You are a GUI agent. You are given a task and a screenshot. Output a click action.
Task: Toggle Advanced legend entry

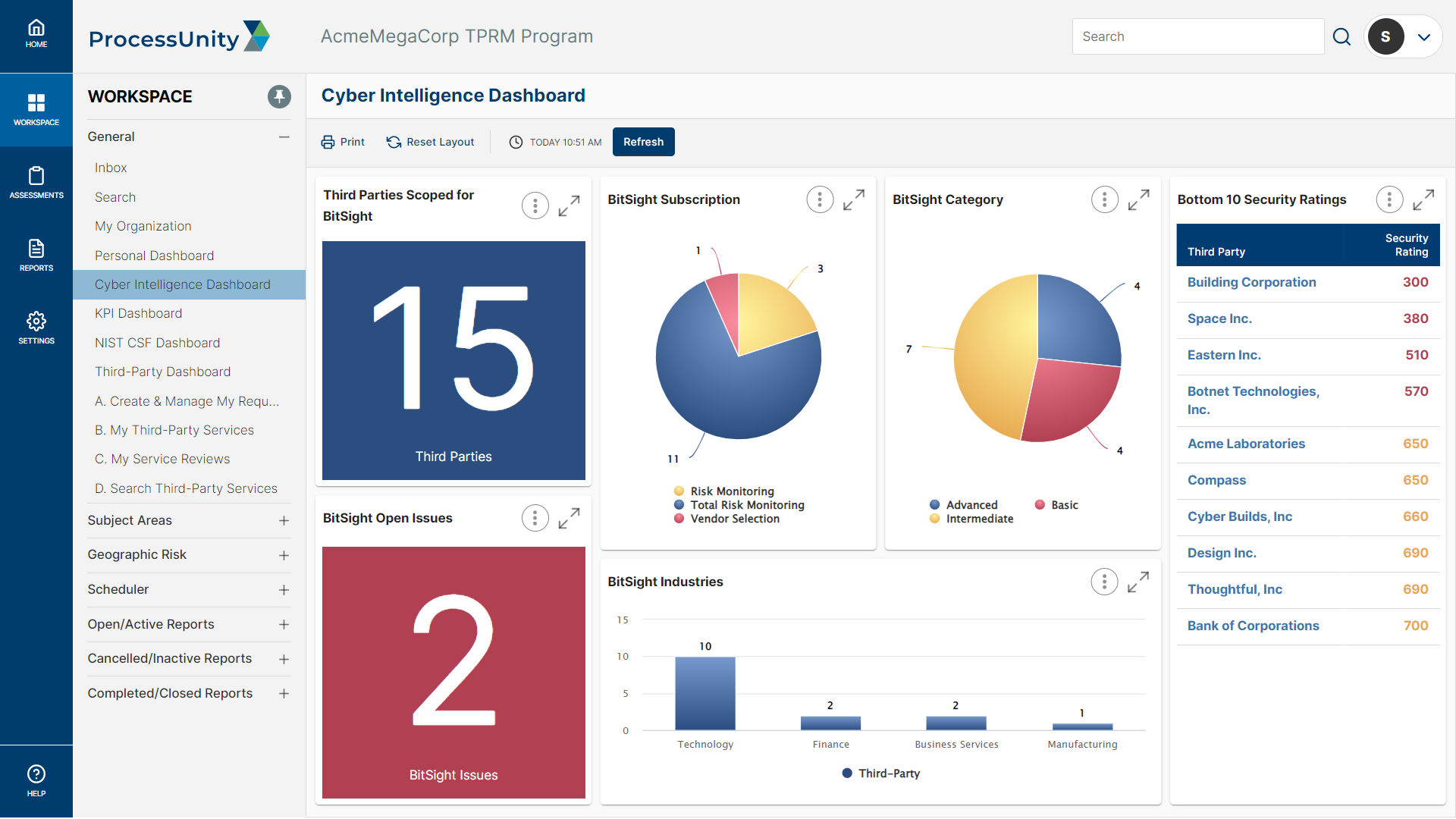[x=964, y=505]
